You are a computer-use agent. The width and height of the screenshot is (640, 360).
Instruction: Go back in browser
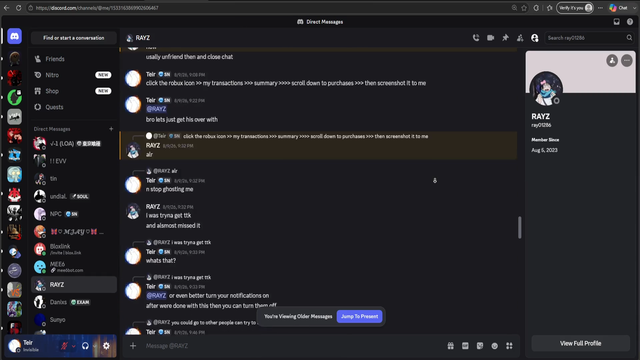[x=7, y=8]
